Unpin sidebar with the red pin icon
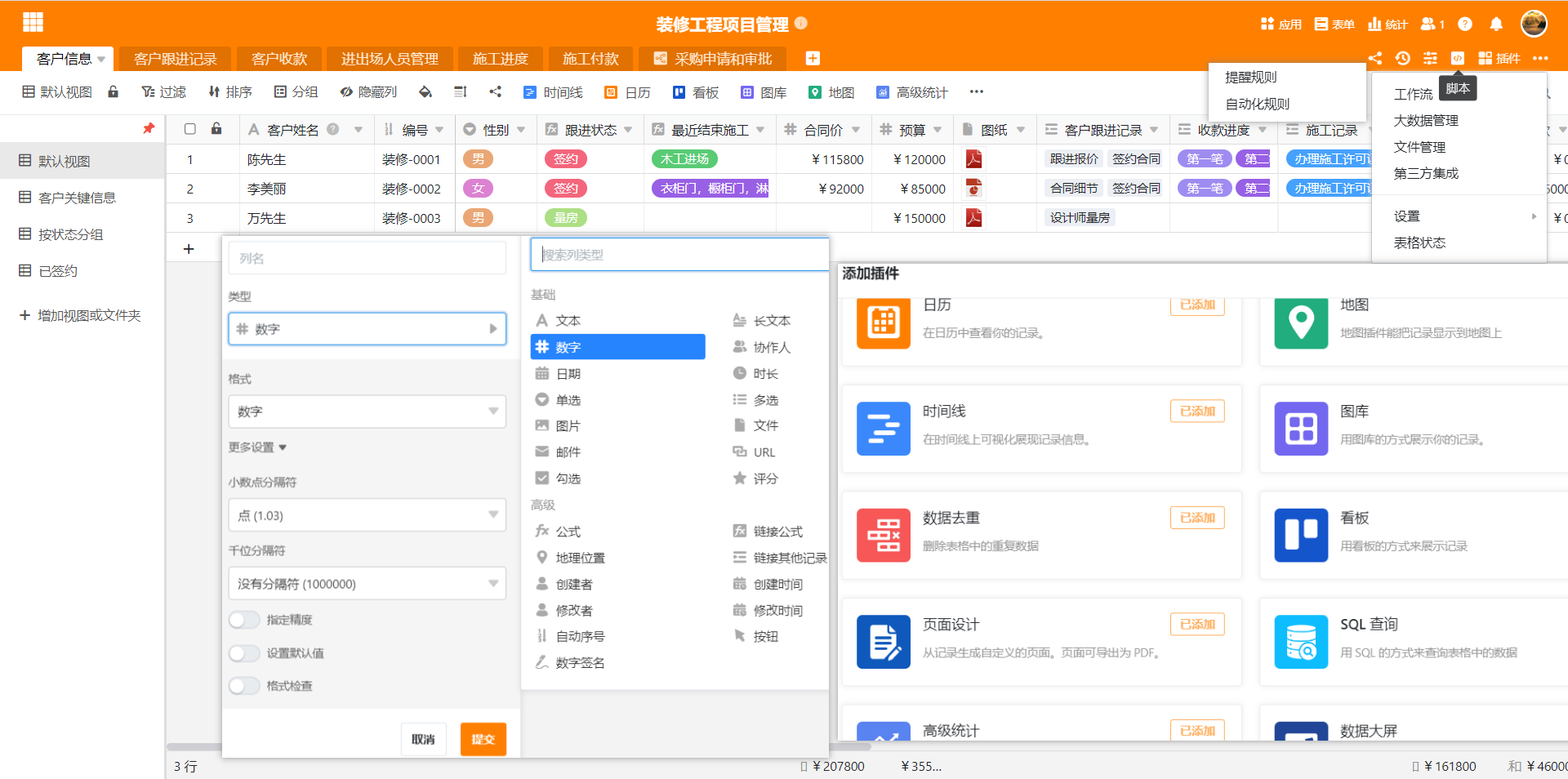The image size is (1568, 779). (148, 128)
